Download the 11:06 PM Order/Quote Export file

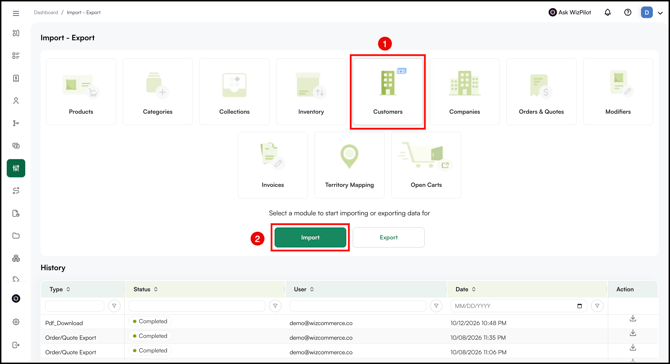click(x=633, y=348)
